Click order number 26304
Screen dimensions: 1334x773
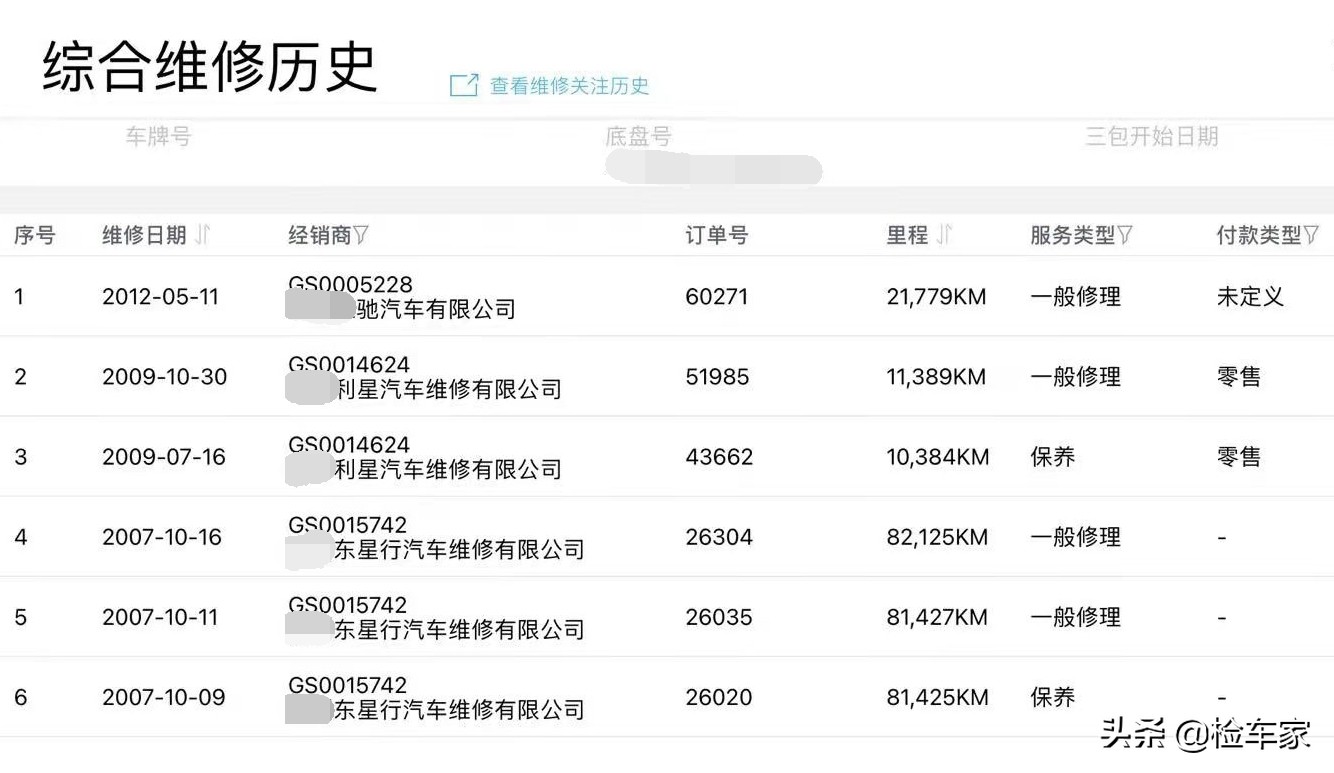(x=719, y=537)
